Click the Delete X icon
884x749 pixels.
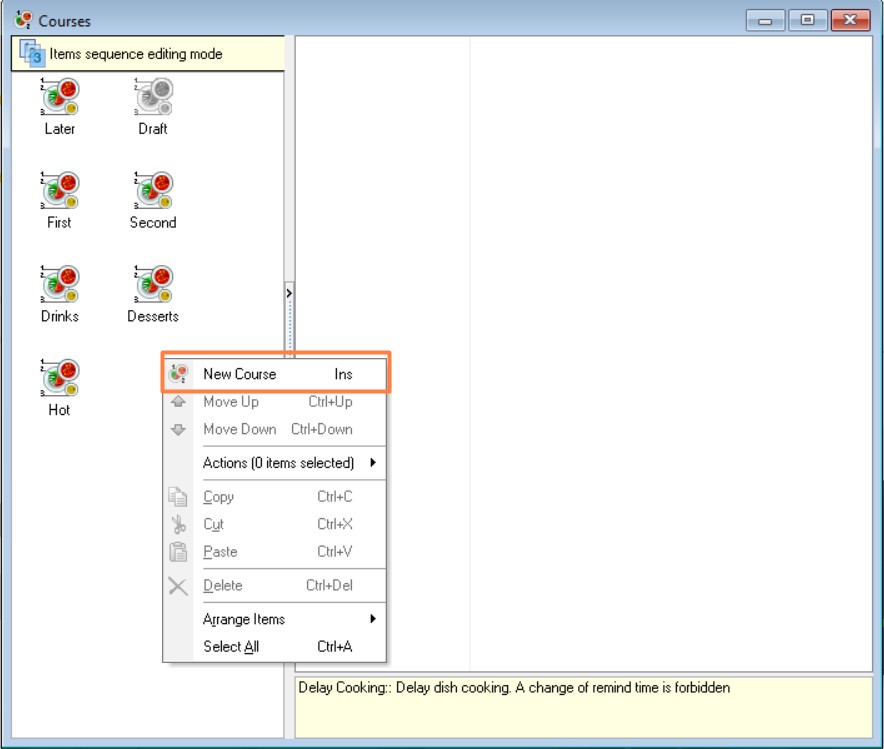coord(178,586)
